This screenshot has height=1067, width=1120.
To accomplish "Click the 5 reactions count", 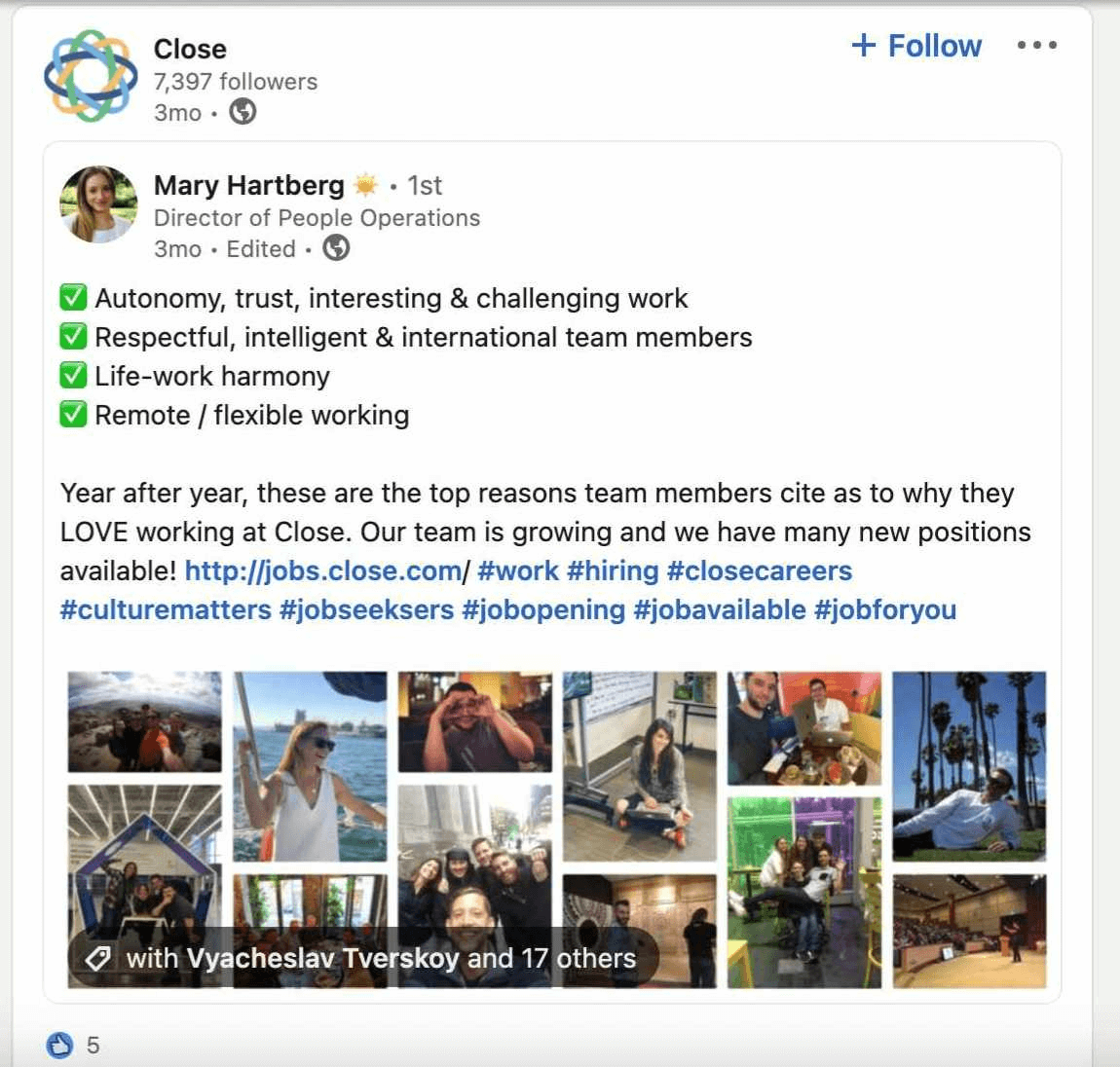I will [93, 1044].
